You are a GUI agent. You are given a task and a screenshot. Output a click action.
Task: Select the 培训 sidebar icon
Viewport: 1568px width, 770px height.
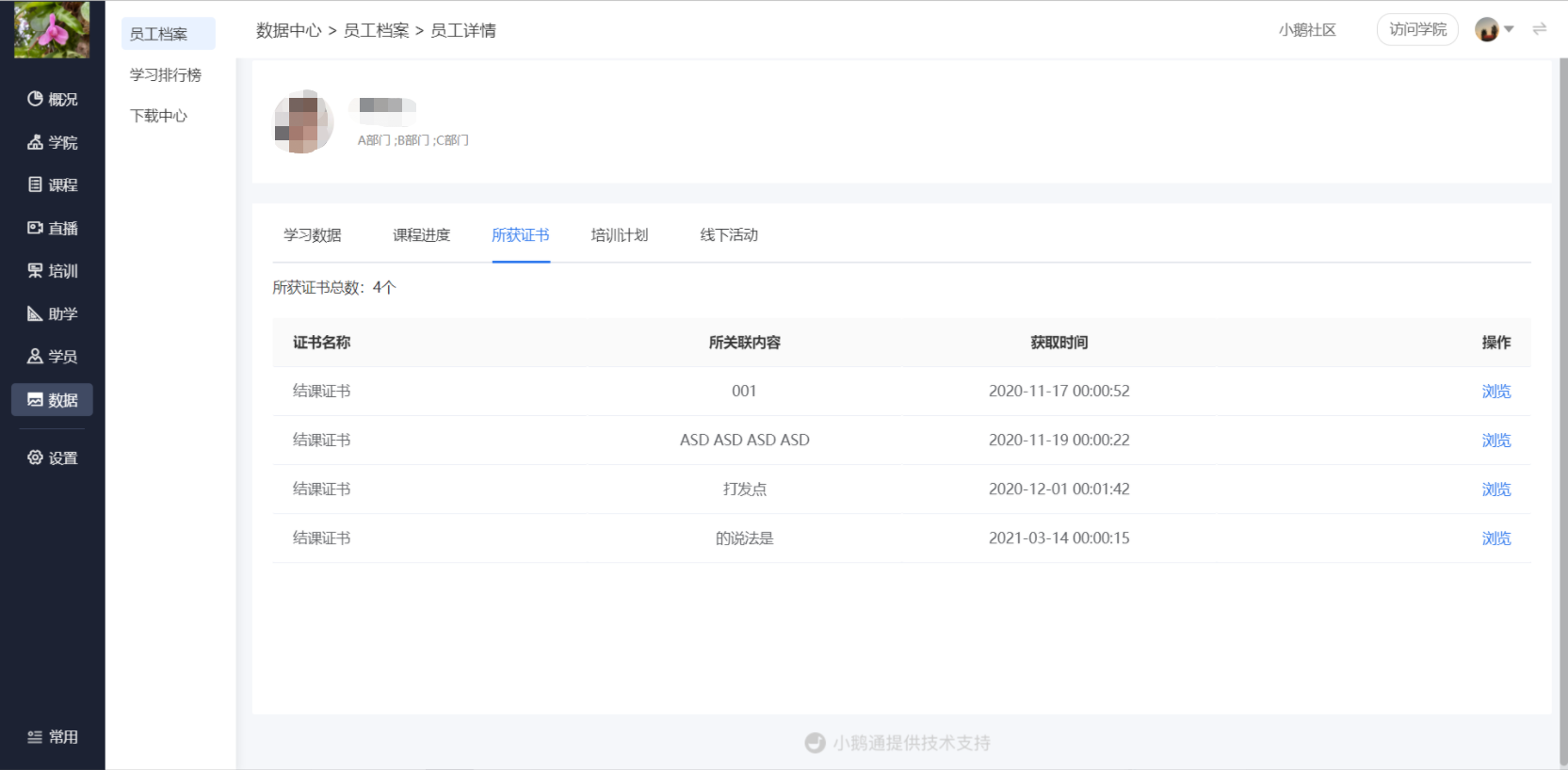click(x=35, y=271)
